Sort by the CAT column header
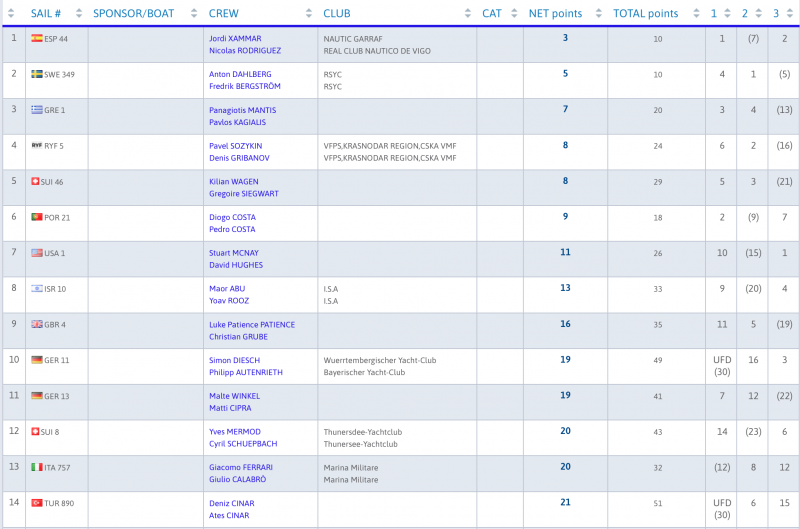This screenshot has height=529, width=800. (492, 14)
